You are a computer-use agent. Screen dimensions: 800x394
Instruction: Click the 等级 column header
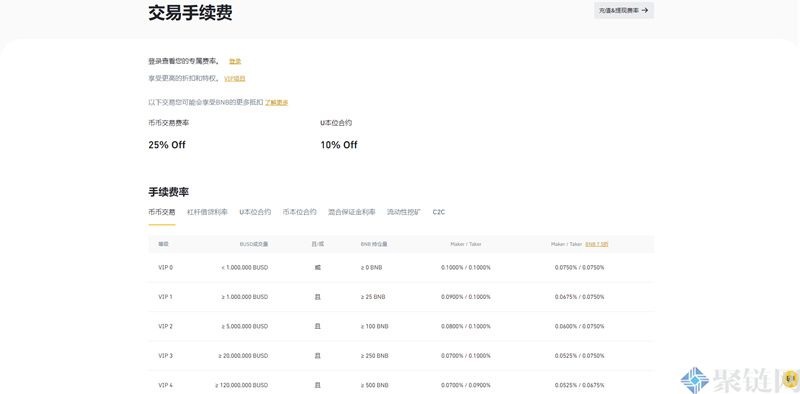pyautogui.click(x=163, y=244)
